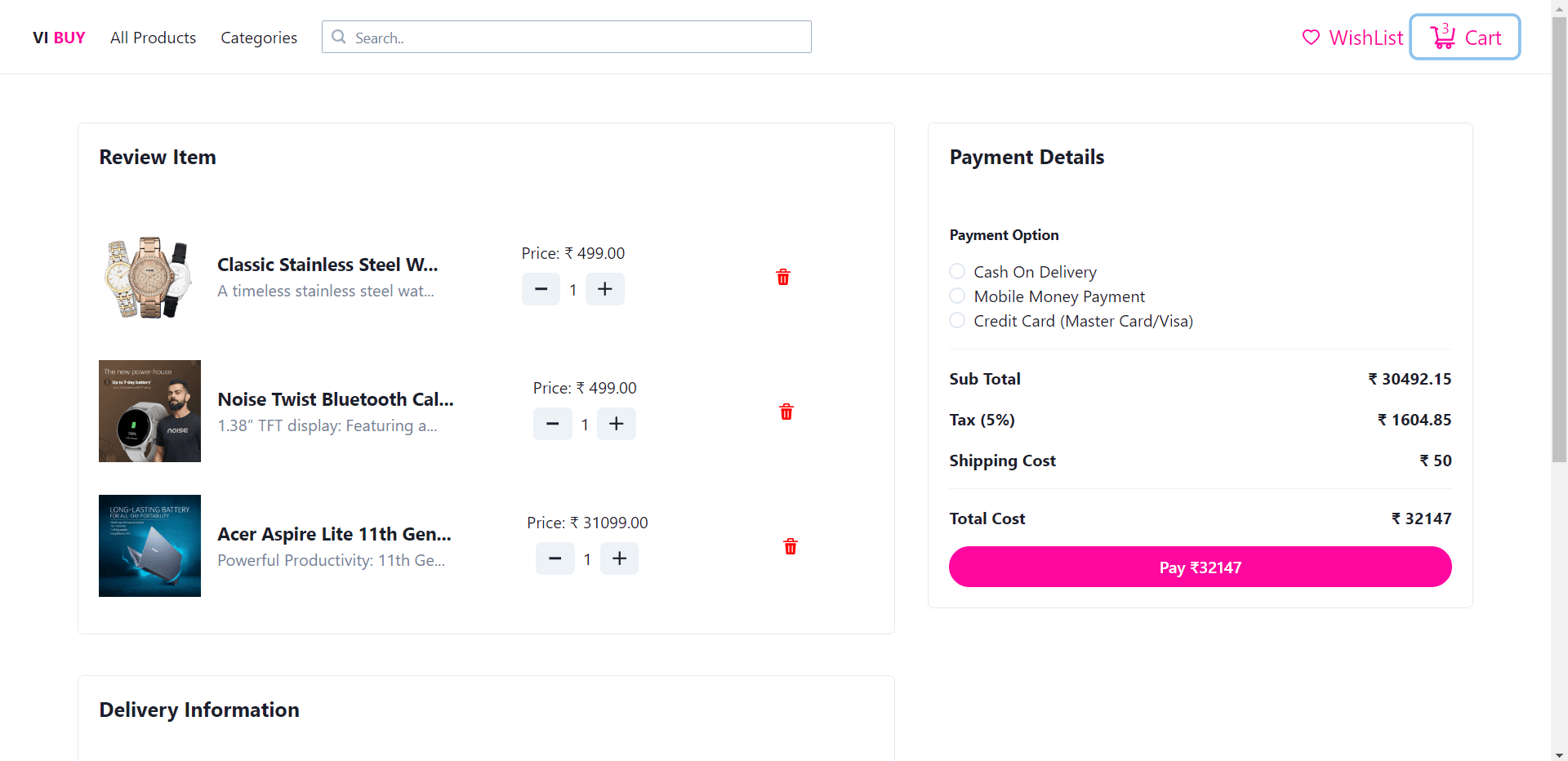The height and width of the screenshot is (761, 1568).
Task: Decrease quantity of Classic Stainless Steel Watch
Action: [x=541, y=289]
